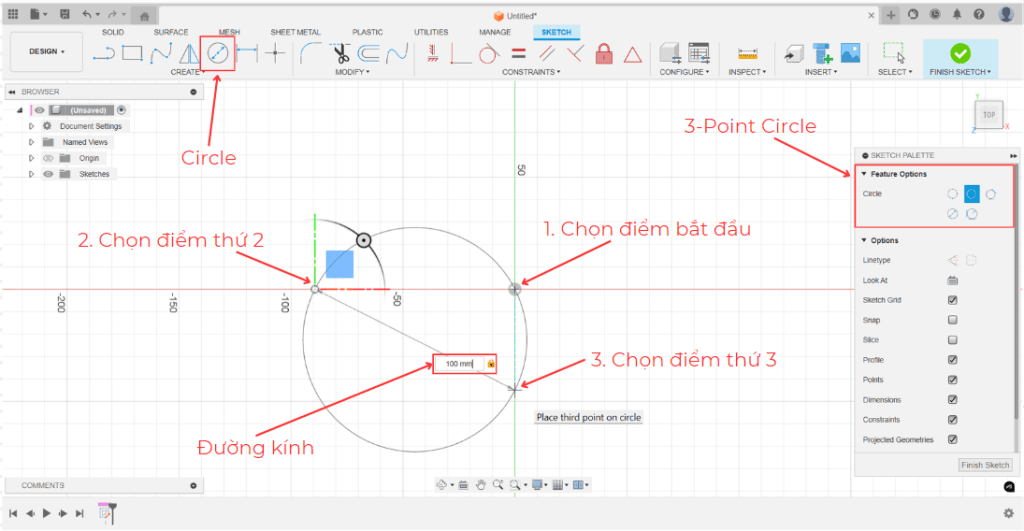Click the Insert image icon

pos(850,53)
